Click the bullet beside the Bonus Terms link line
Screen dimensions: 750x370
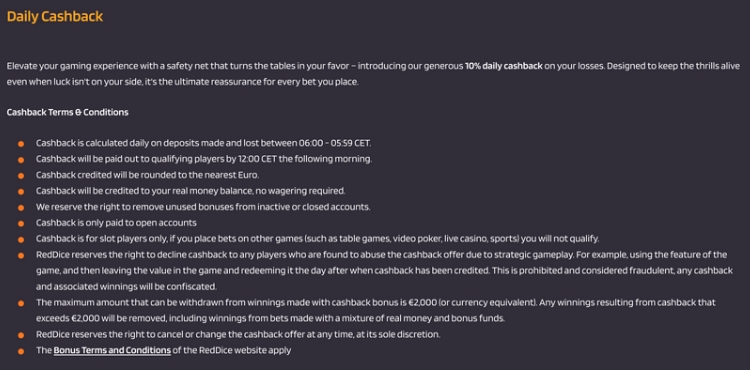pos(21,351)
